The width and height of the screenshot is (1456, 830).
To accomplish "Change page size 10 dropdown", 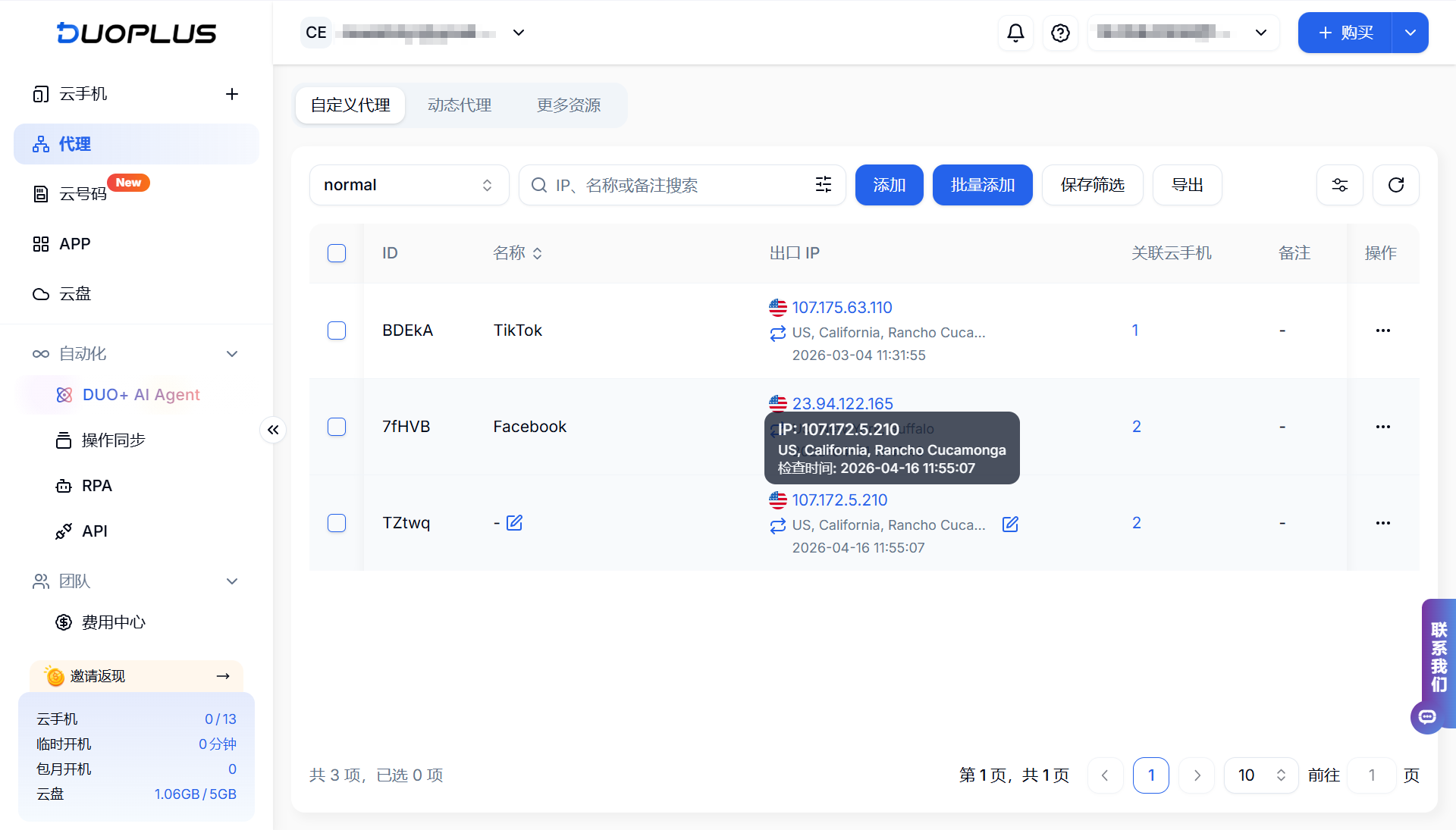I will tap(1261, 775).
